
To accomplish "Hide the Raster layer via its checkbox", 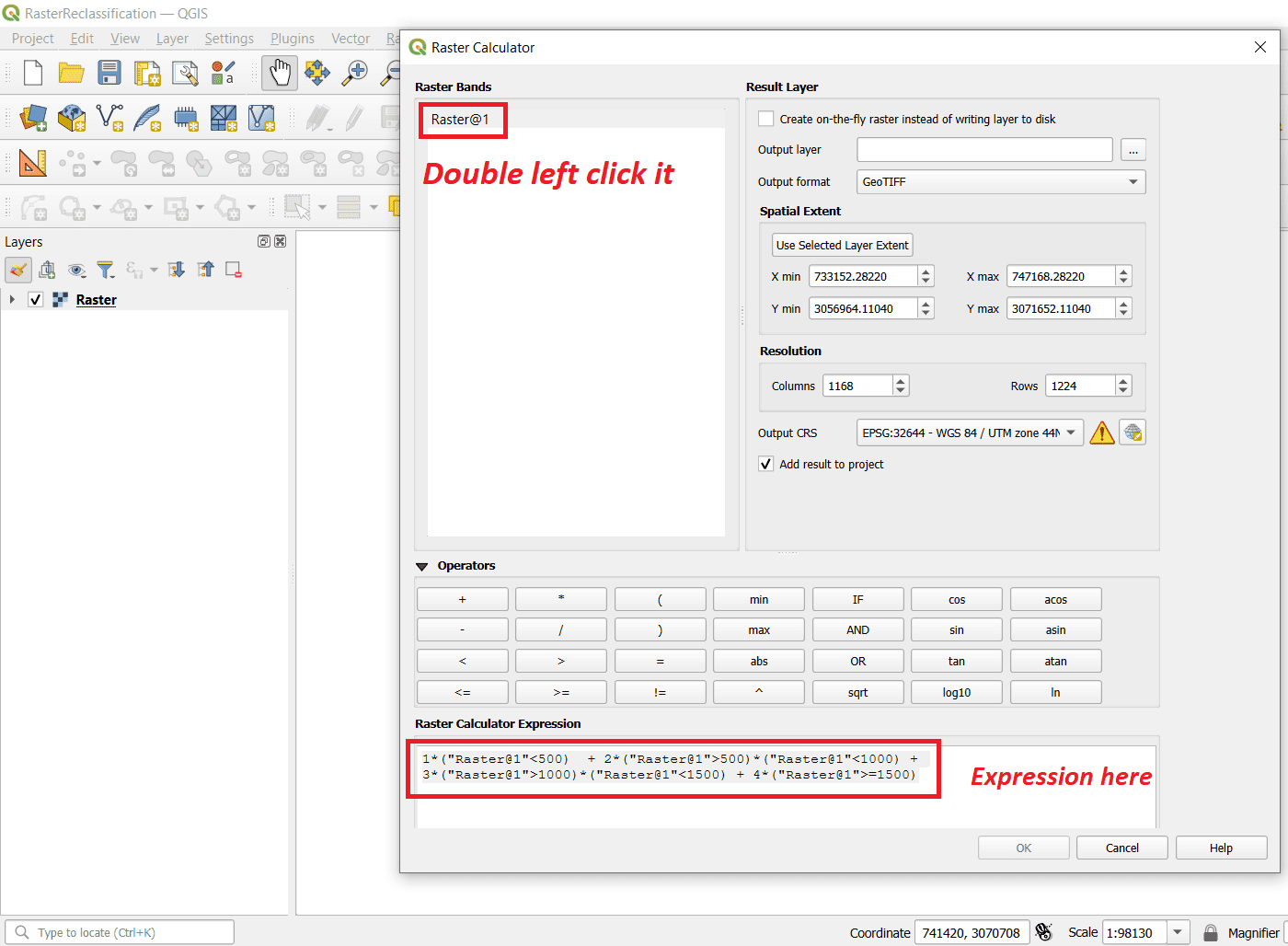I will click(x=35, y=299).
